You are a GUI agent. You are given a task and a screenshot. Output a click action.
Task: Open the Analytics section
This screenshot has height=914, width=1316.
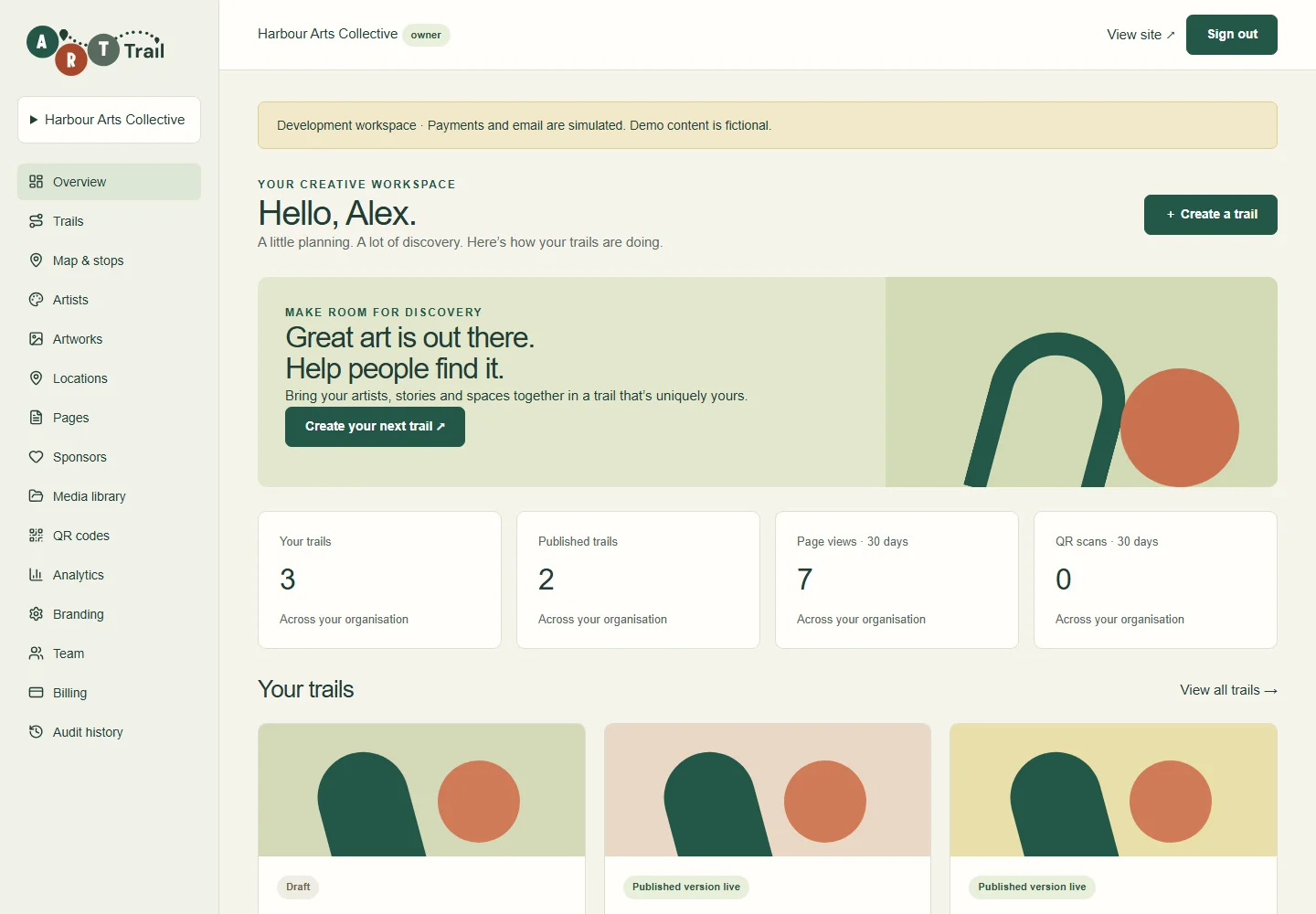pyautogui.click(x=109, y=575)
